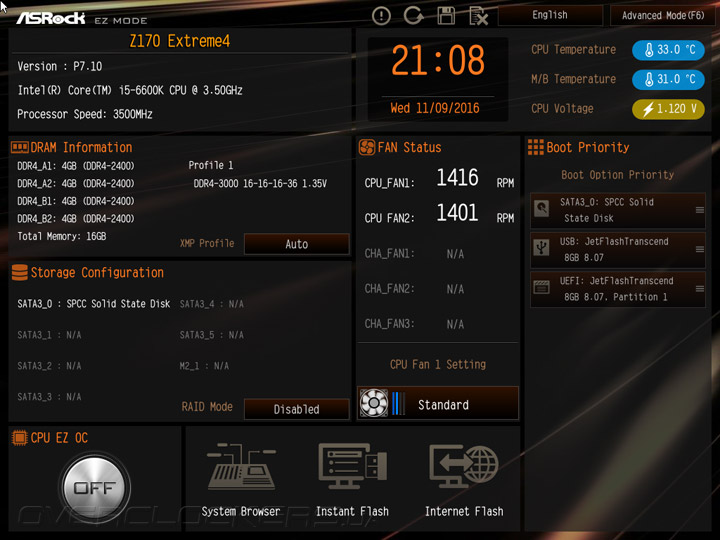Click the Boot Priority grid icon
720x540 pixels.
click(x=536, y=147)
